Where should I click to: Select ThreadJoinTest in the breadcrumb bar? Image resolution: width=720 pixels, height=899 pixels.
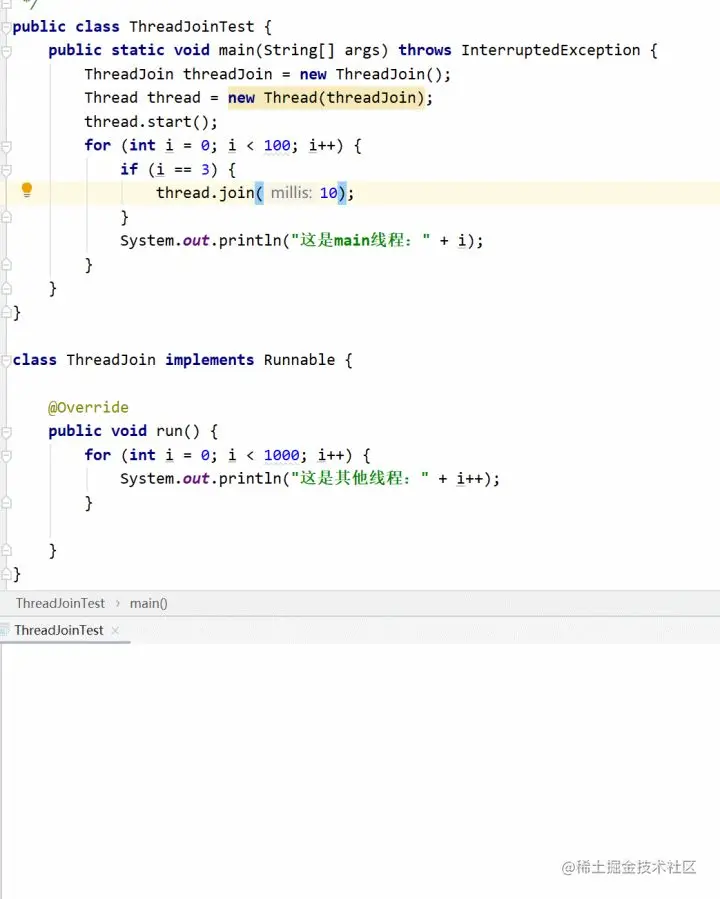60,603
